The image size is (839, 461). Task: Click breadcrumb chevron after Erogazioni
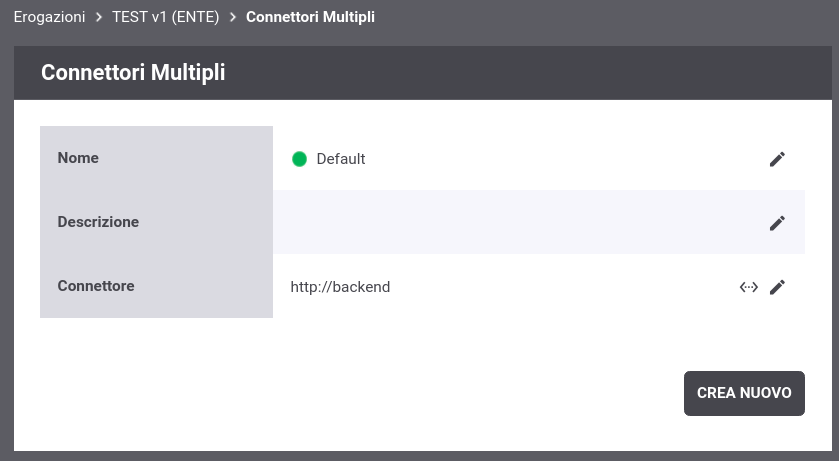click(x=98, y=17)
